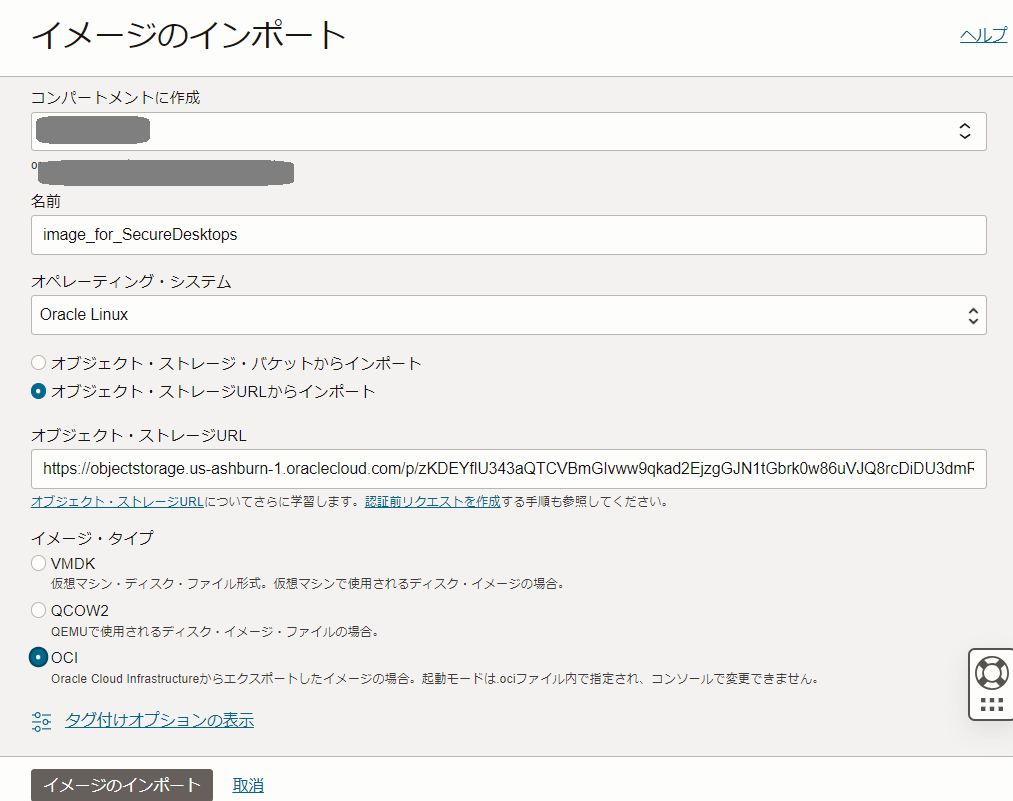This screenshot has height=801, width=1013.
Task: Select オブジェクト・ストレージURLからインポート radio button
Action: [x=38, y=391]
